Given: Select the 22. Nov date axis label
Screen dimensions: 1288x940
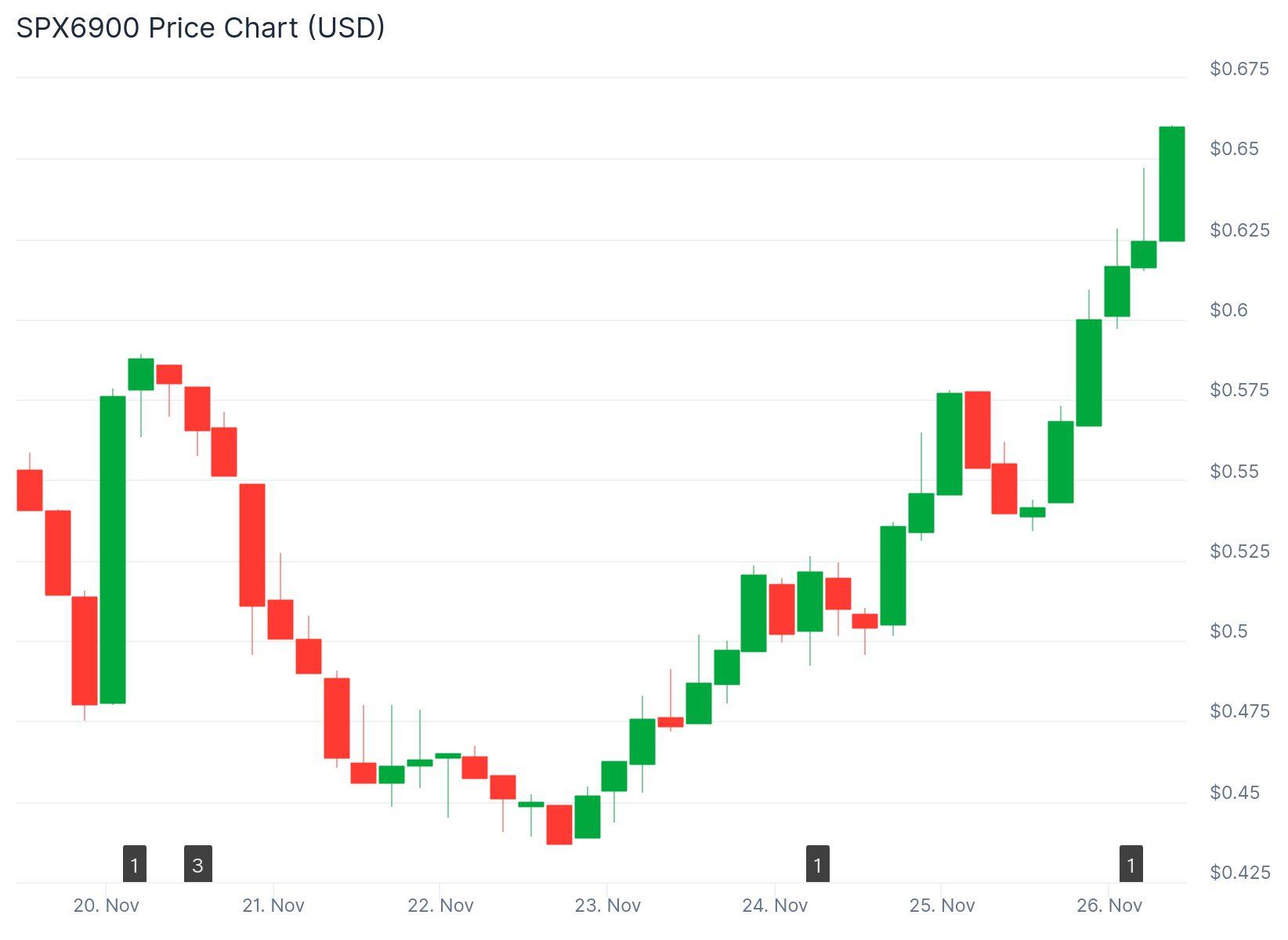Looking at the screenshot, I should pyautogui.click(x=440, y=906).
